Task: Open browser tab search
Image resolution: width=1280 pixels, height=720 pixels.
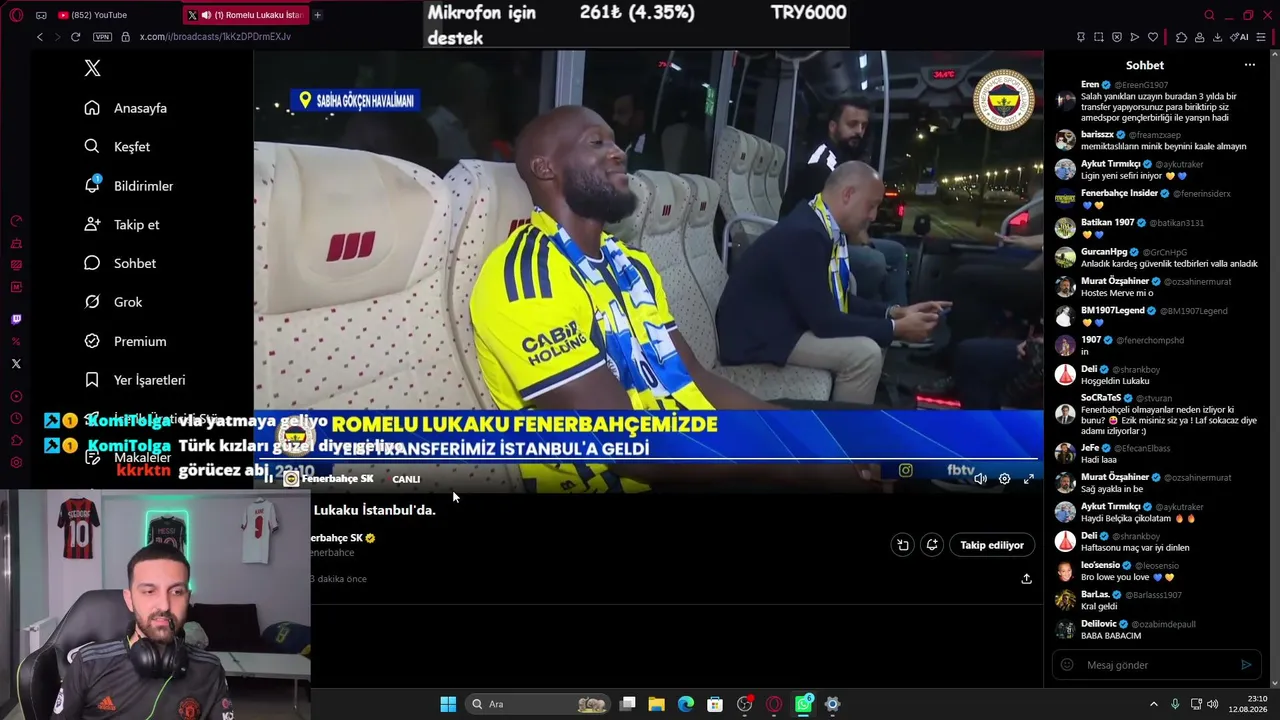Action: [x=1209, y=15]
